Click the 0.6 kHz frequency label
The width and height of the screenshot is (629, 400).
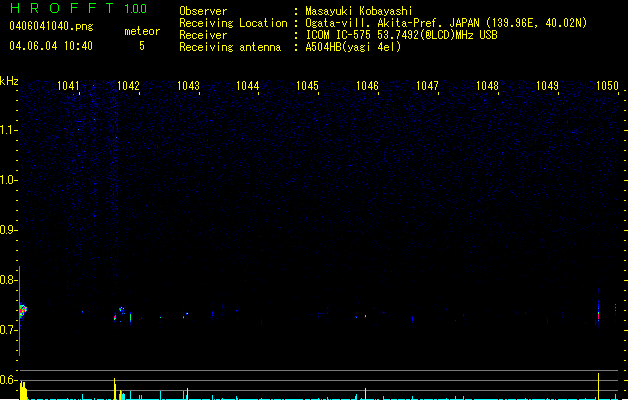(x=8, y=380)
